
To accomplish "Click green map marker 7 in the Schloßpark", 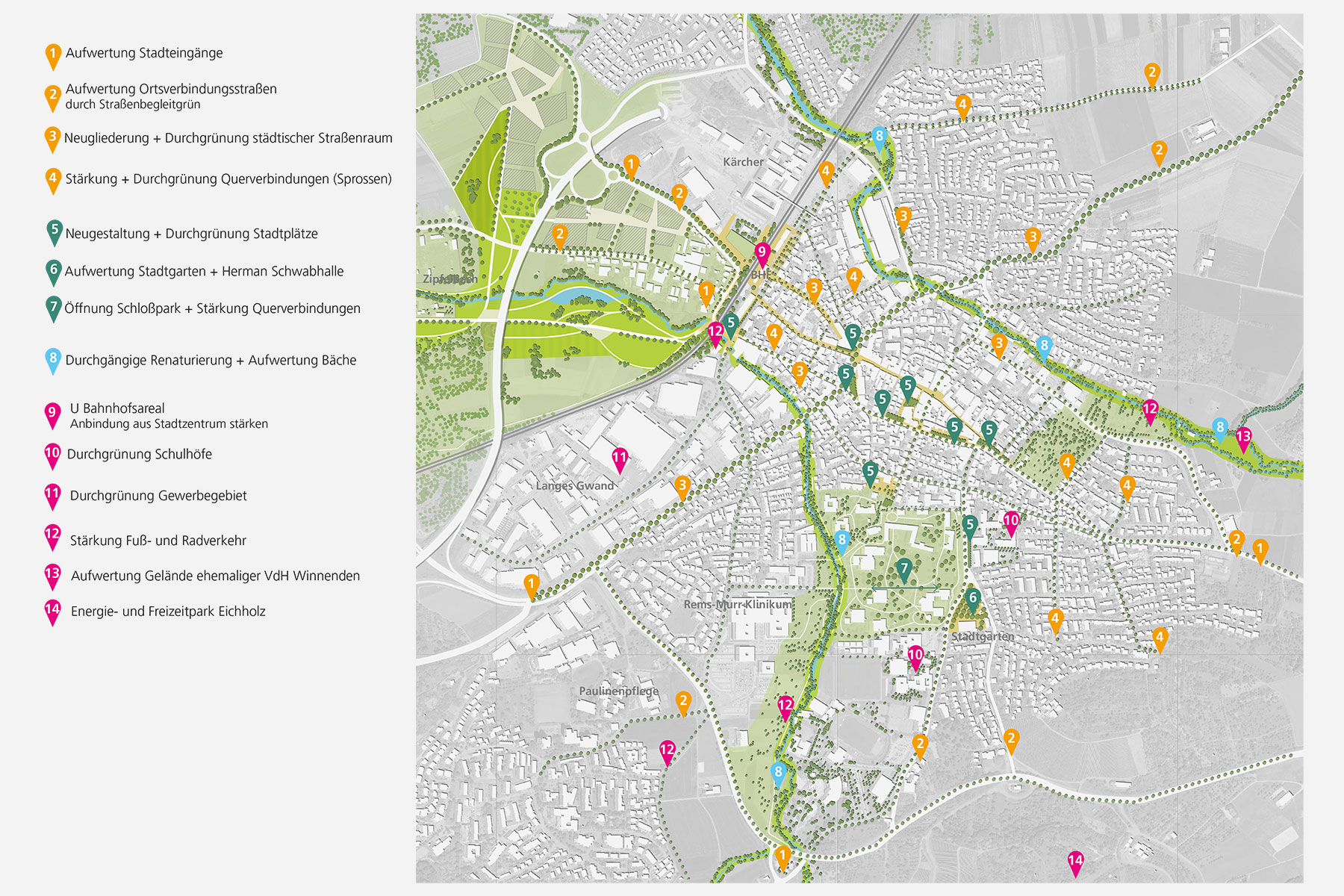I will [904, 570].
